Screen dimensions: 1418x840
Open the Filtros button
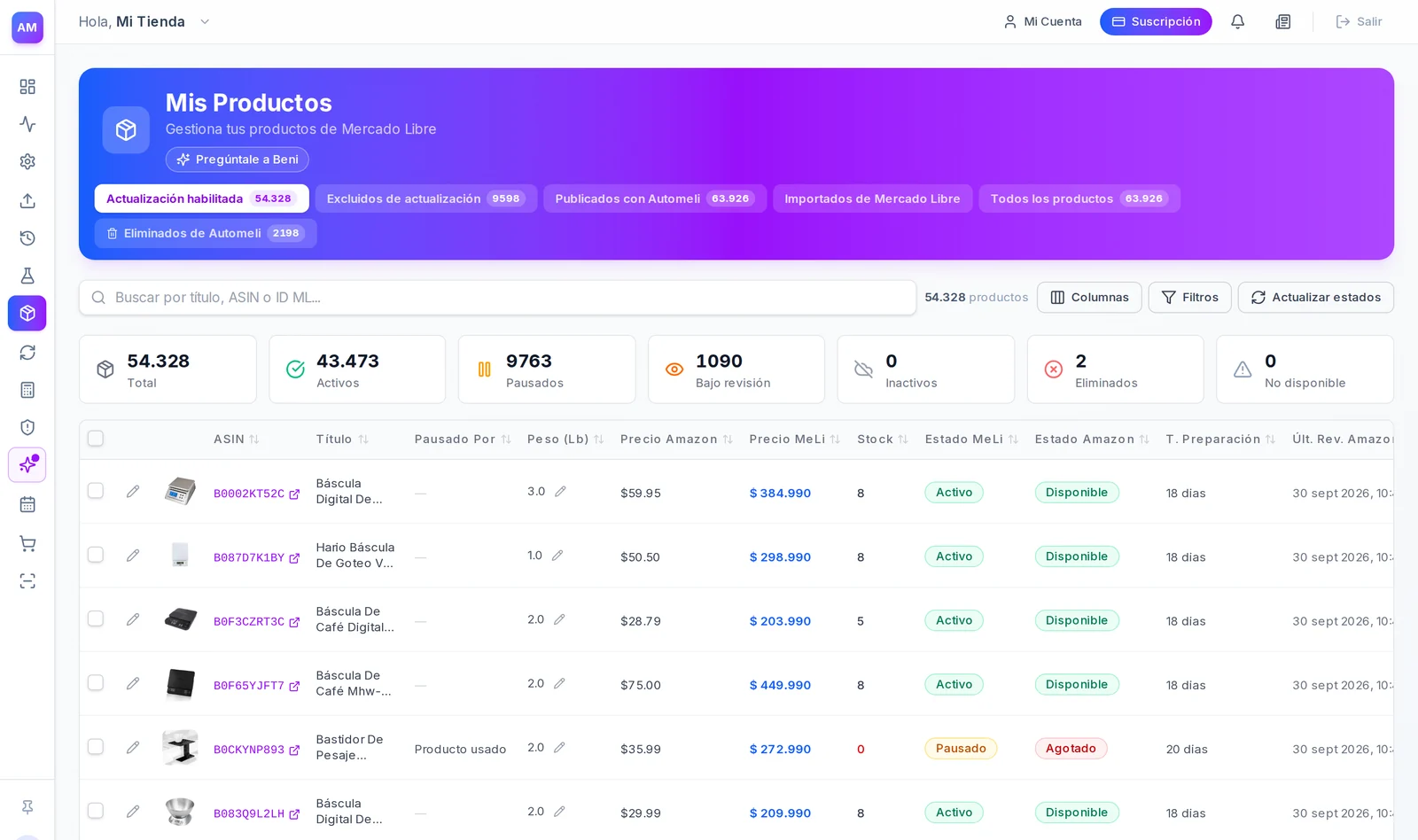(x=1189, y=298)
